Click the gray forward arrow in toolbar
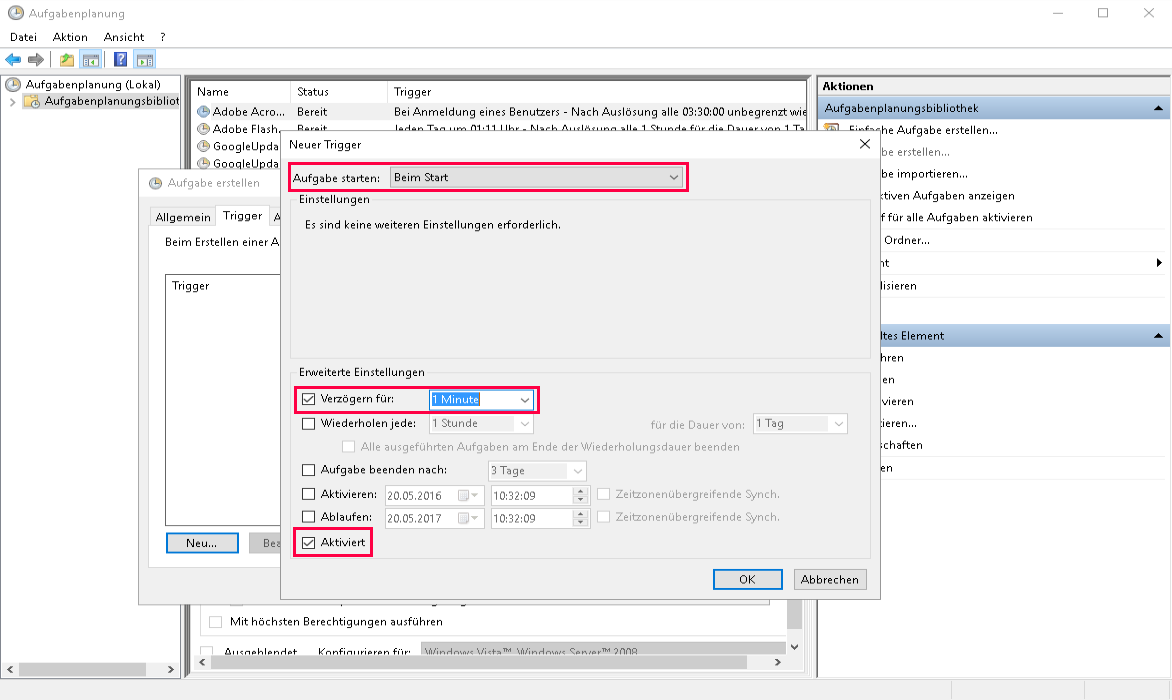 point(36,60)
